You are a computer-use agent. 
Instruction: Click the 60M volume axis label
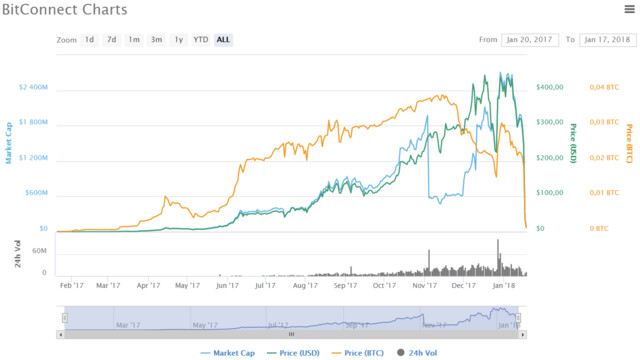39,251
